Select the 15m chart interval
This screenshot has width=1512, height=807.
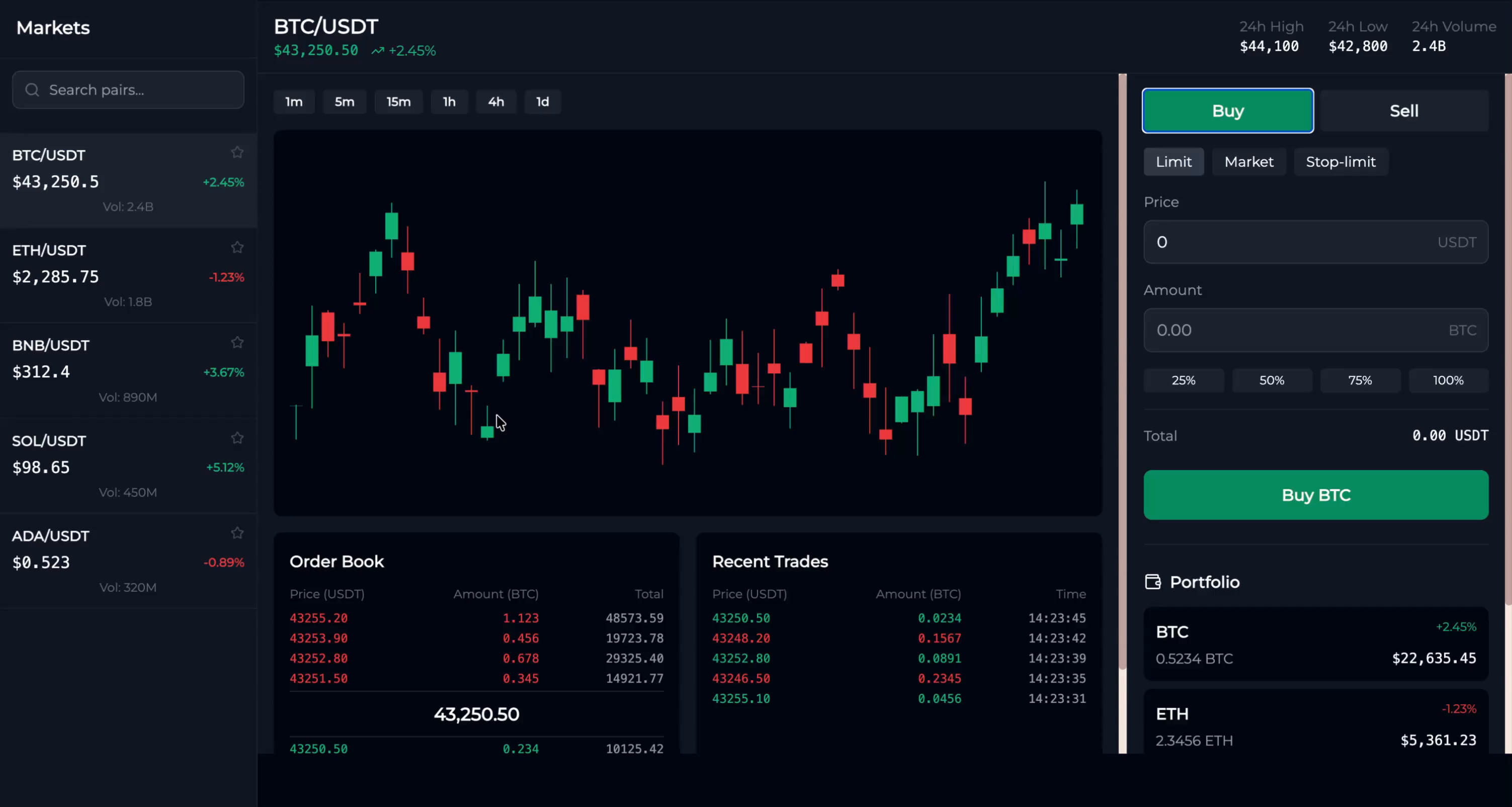[x=398, y=102]
